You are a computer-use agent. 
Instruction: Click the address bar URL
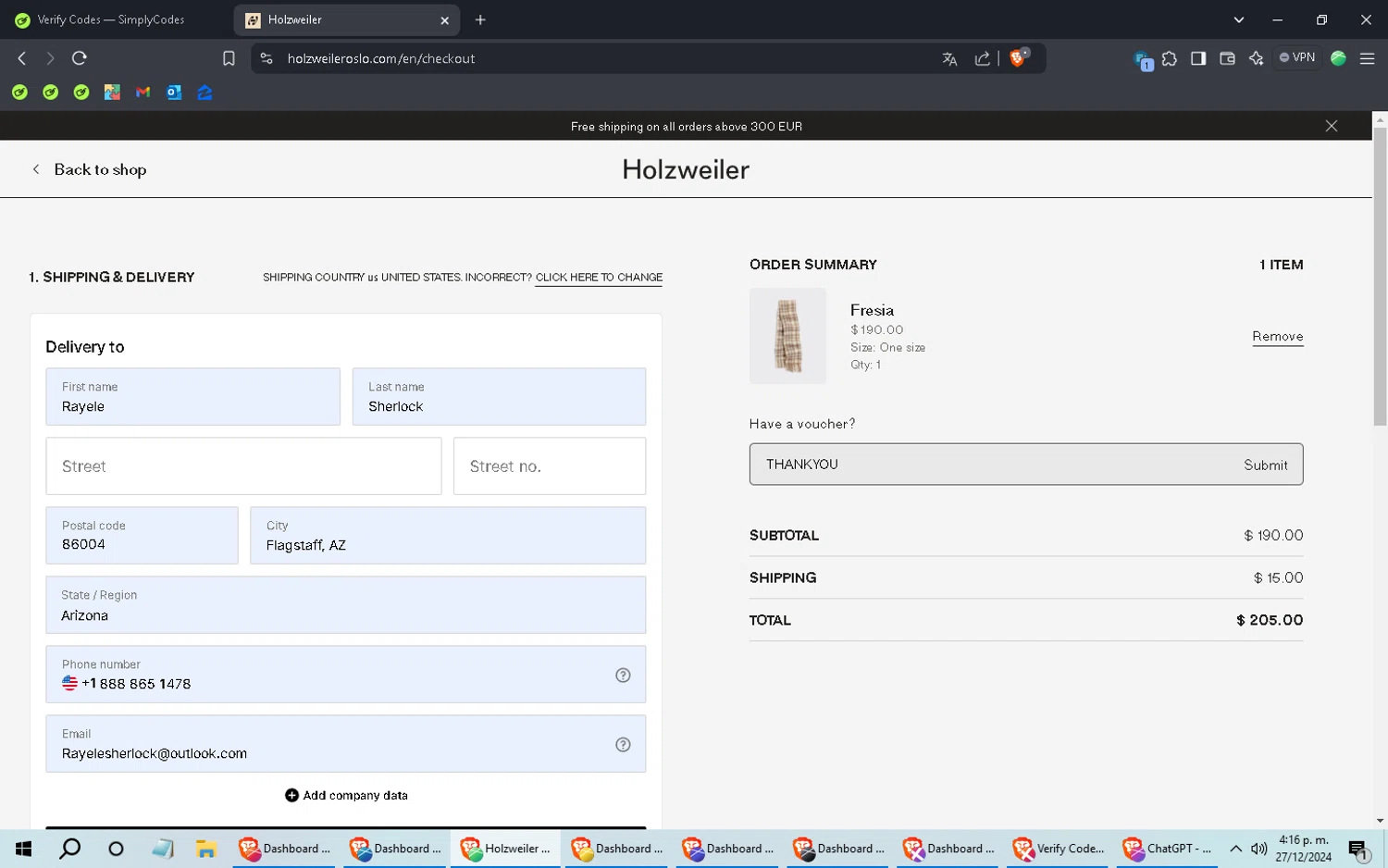coord(381,58)
